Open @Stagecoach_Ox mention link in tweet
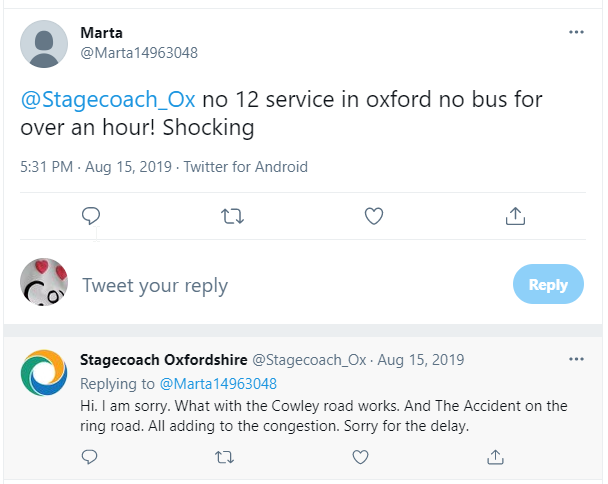Viewport: 608px width, 484px height. pos(109,101)
